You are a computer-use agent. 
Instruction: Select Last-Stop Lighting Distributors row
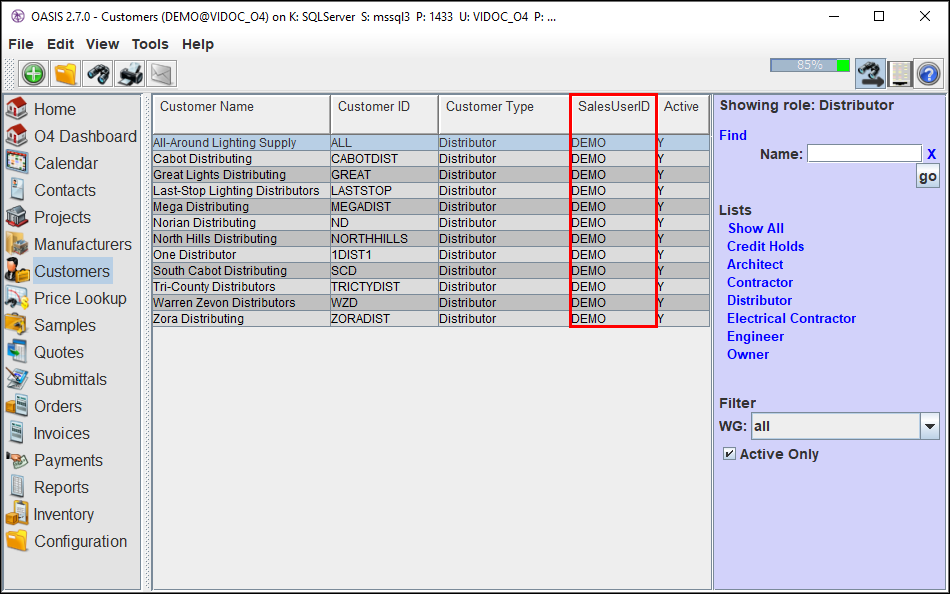click(x=431, y=190)
